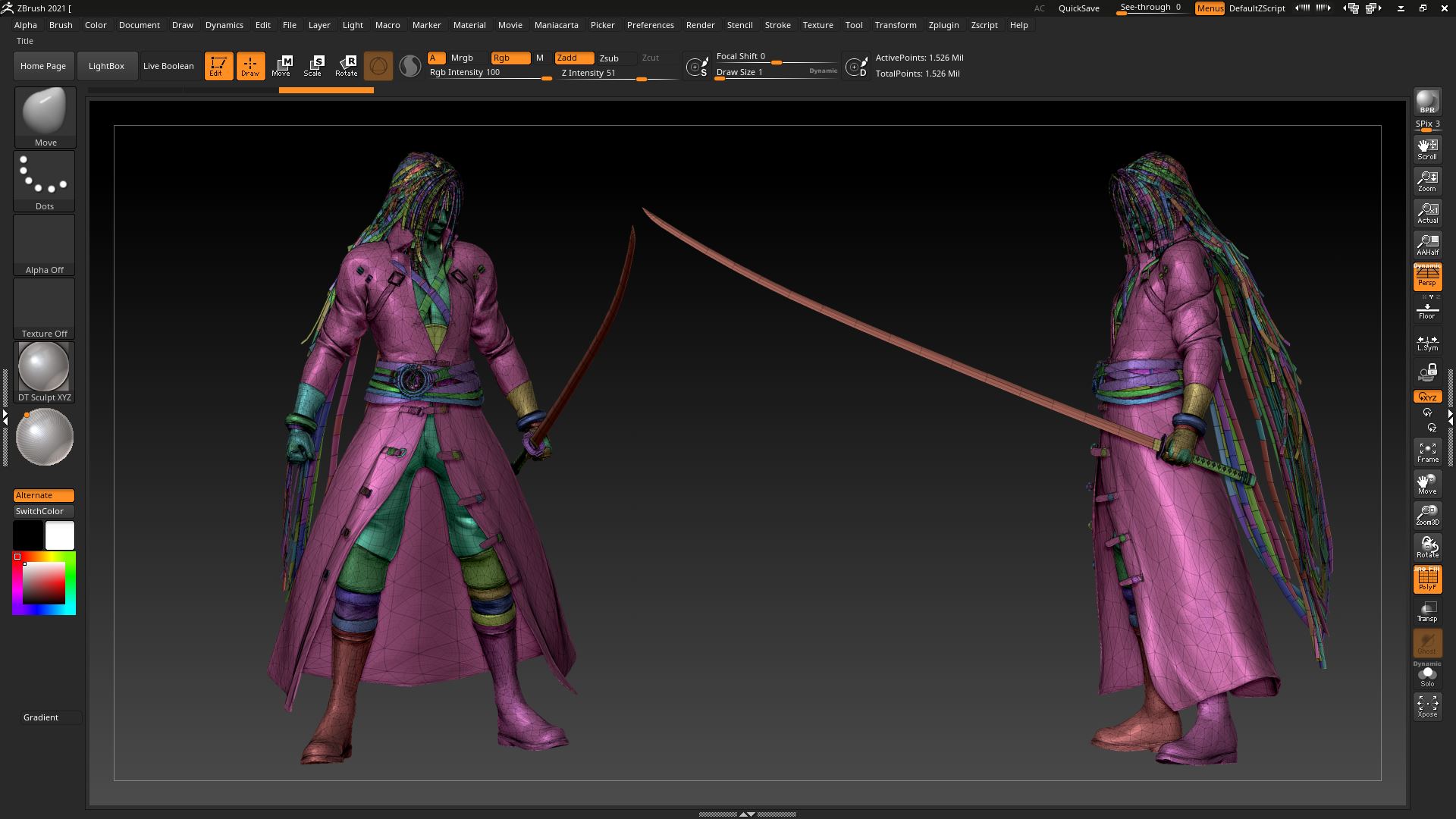The height and width of the screenshot is (819, 1456).
Task: Click next UI layout icon
Action: (1374, 8)
